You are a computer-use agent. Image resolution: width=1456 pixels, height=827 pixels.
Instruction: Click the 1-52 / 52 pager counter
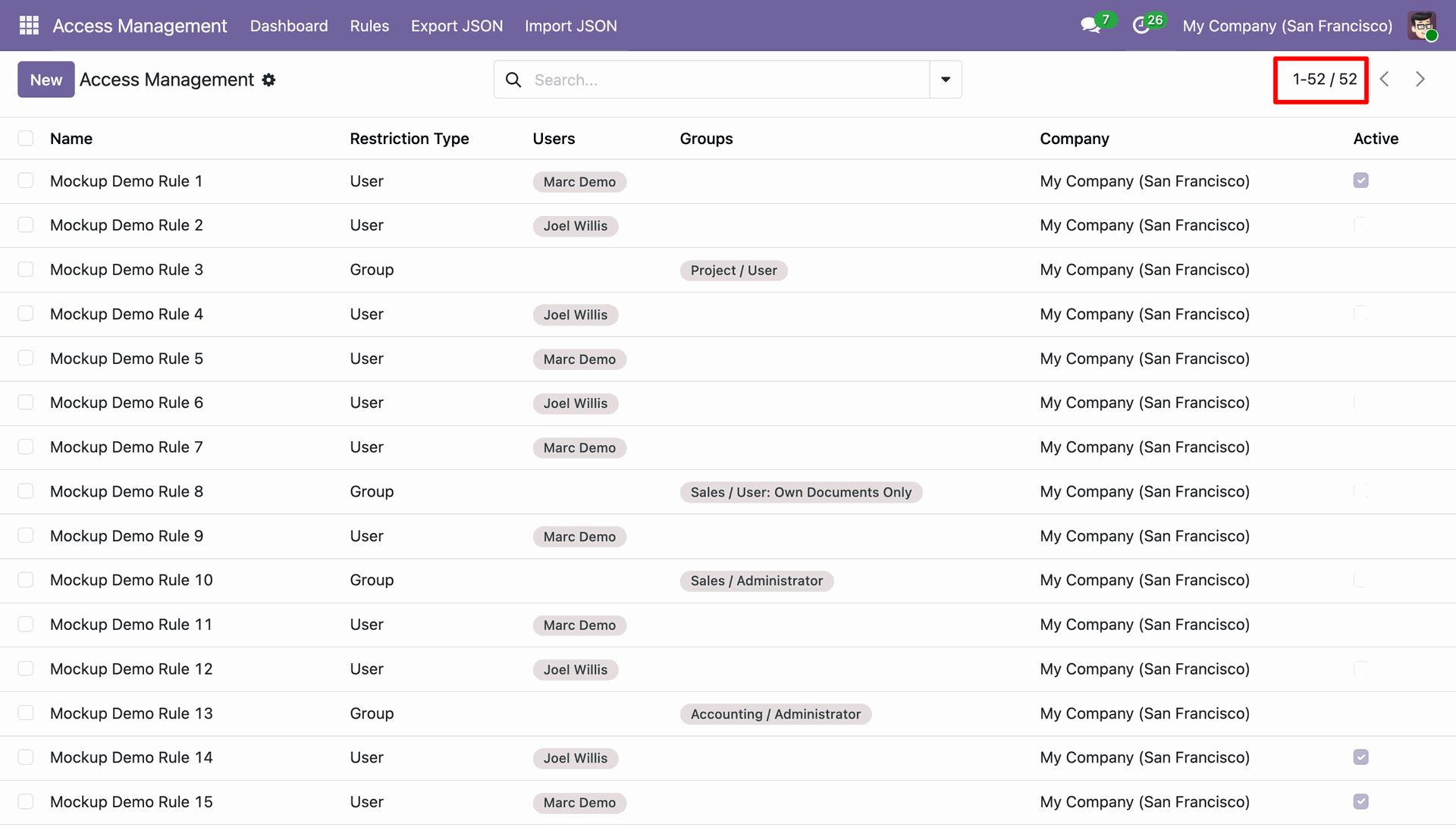coord(1325,79)
